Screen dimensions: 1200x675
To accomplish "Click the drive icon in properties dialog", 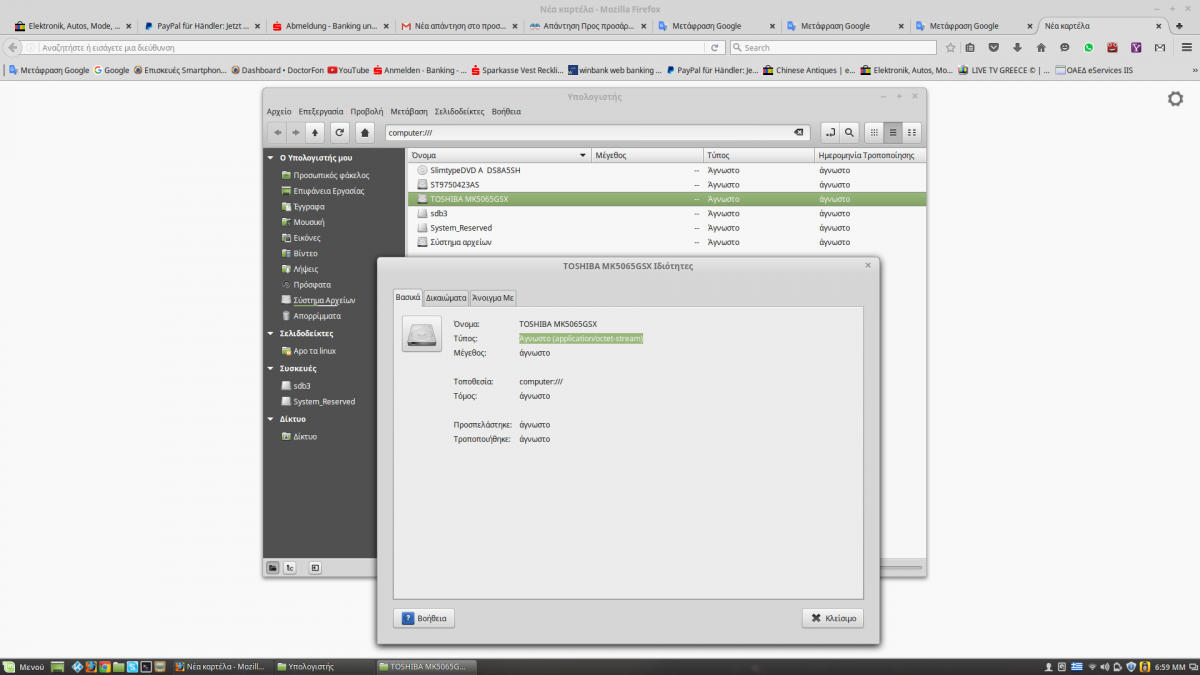I will pyautogui.click(x=421, y=334).
